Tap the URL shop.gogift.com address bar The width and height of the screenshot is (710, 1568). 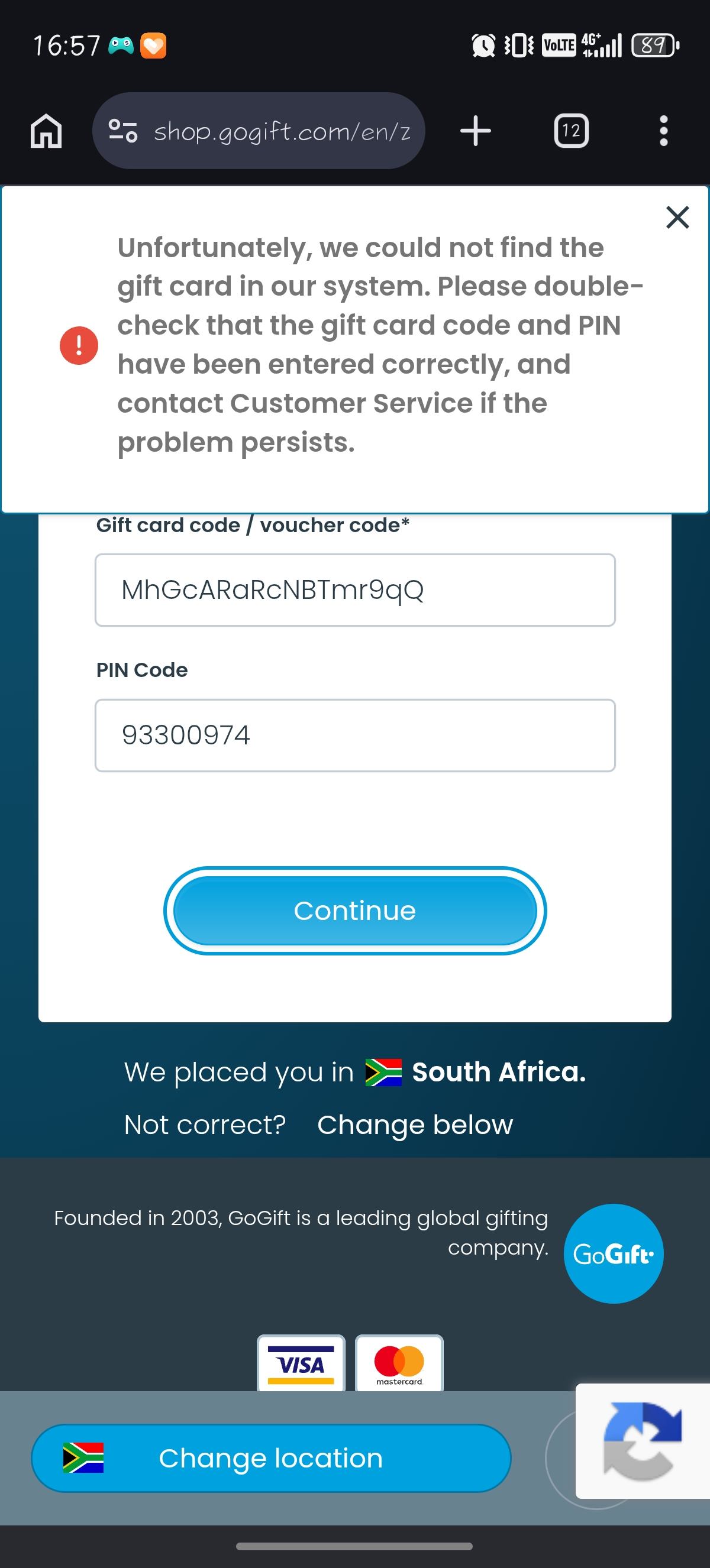pyautogui.click(x=282, y=131)
